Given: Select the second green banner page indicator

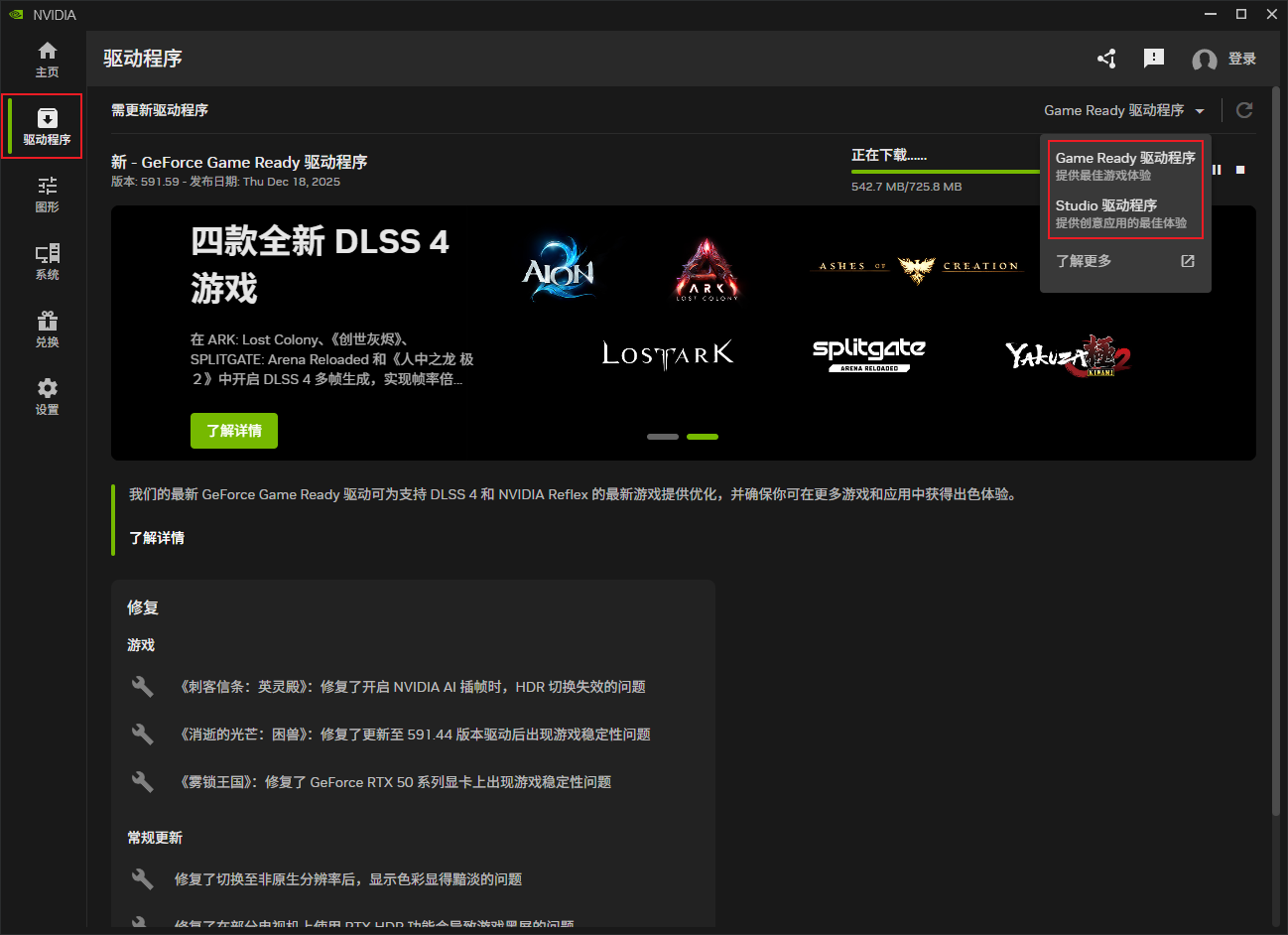Looking at the screenshot, I should (703, 437).
